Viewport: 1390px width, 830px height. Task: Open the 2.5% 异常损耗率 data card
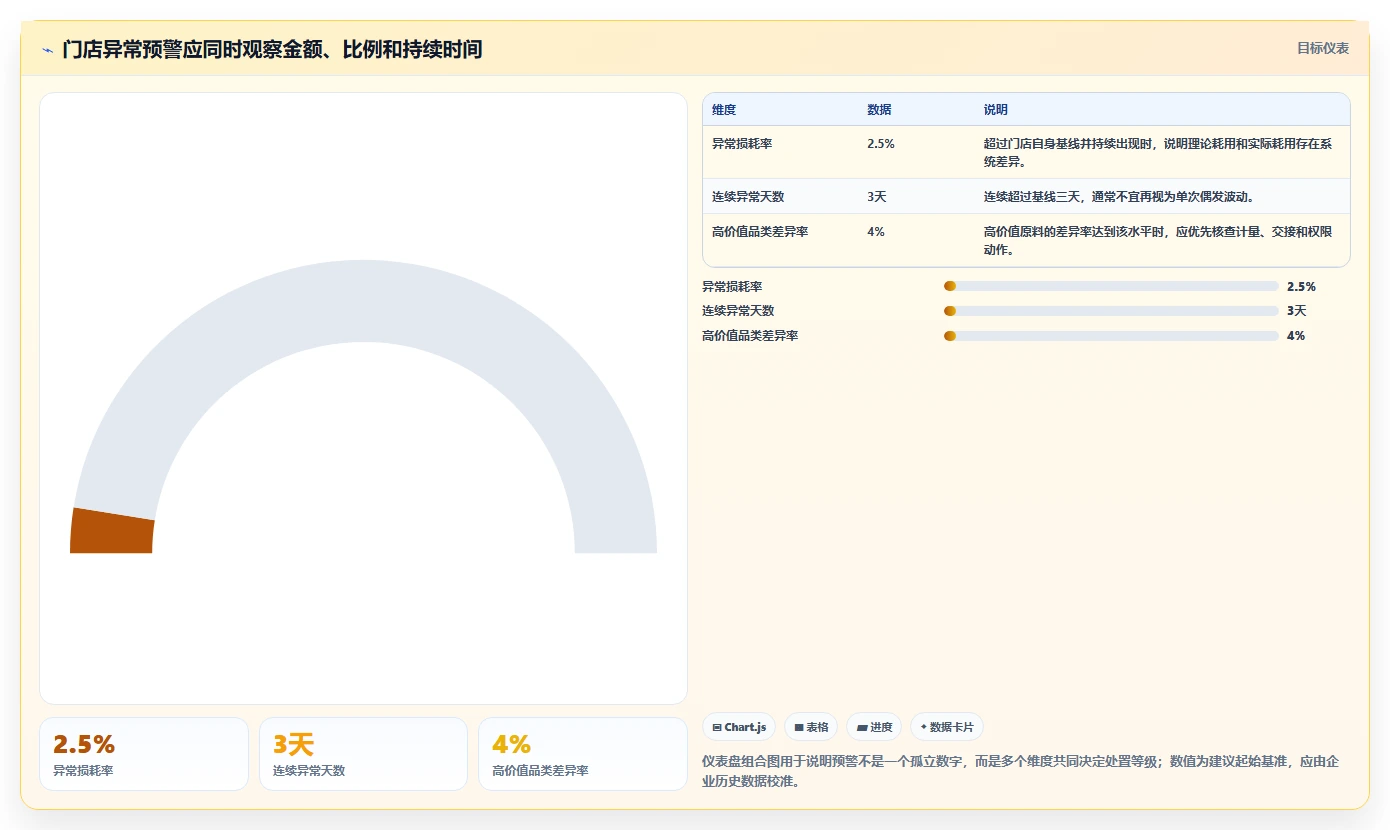[x=144, y=754]
